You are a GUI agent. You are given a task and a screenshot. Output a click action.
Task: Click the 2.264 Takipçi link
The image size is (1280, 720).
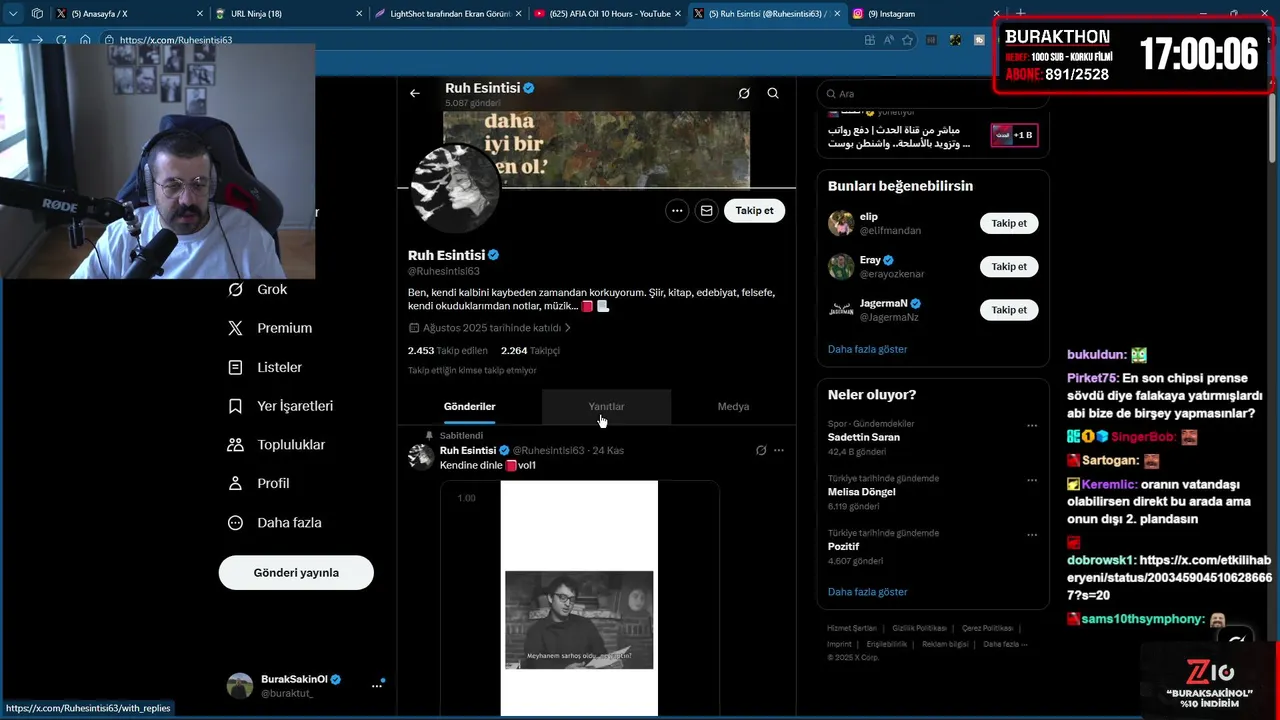click(530, 351)
